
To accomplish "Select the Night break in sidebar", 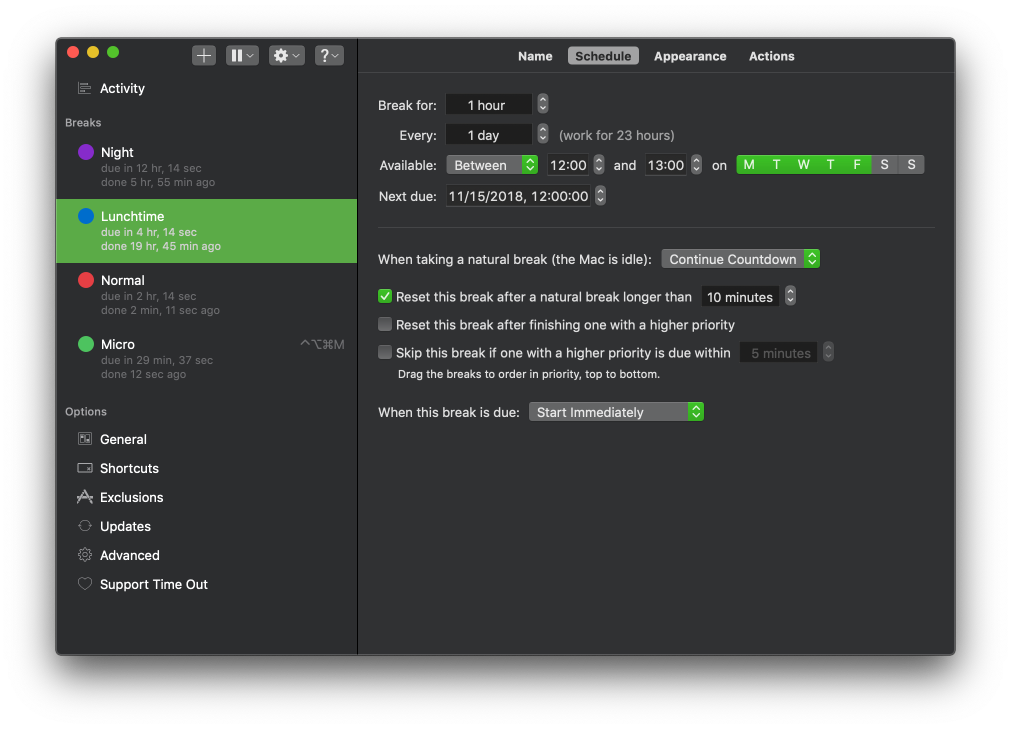I will pyautogui.click(x=206, y=167).
